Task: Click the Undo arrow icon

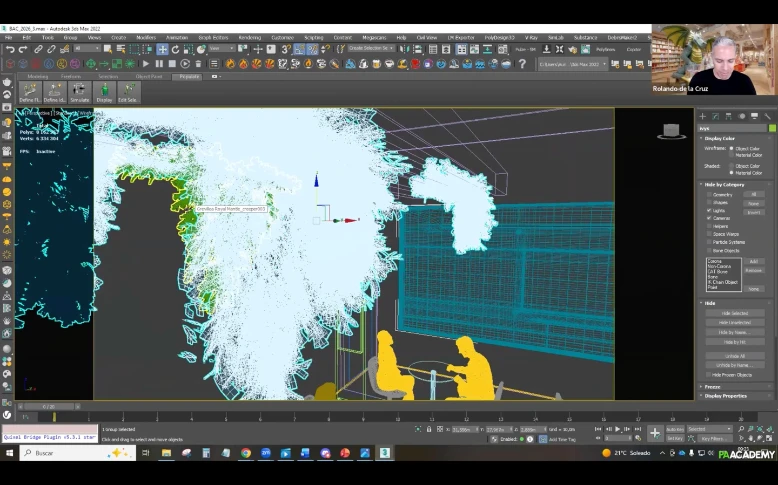Action: [10, 49]
